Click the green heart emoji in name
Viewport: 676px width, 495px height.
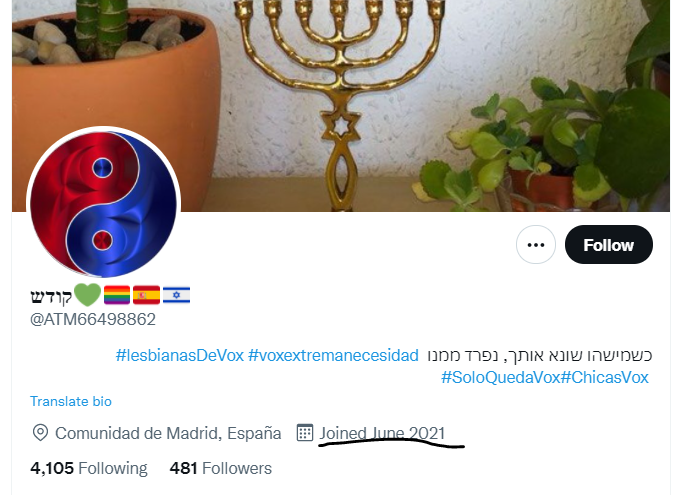click(x=88, y=295)
